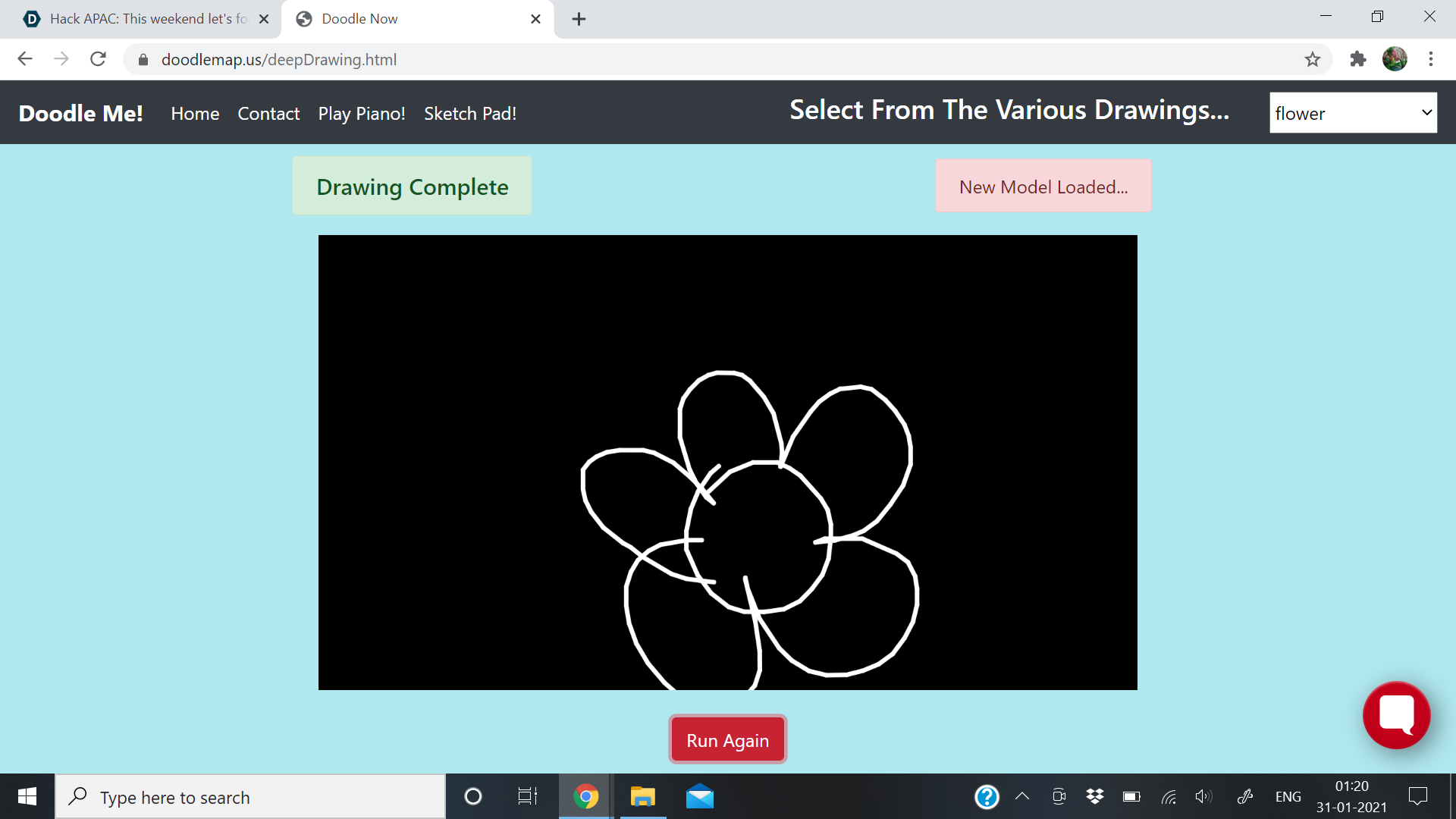The image size is (1456, 819).
Task: Click the red chat bubble widget
Action: (1396, 714)
